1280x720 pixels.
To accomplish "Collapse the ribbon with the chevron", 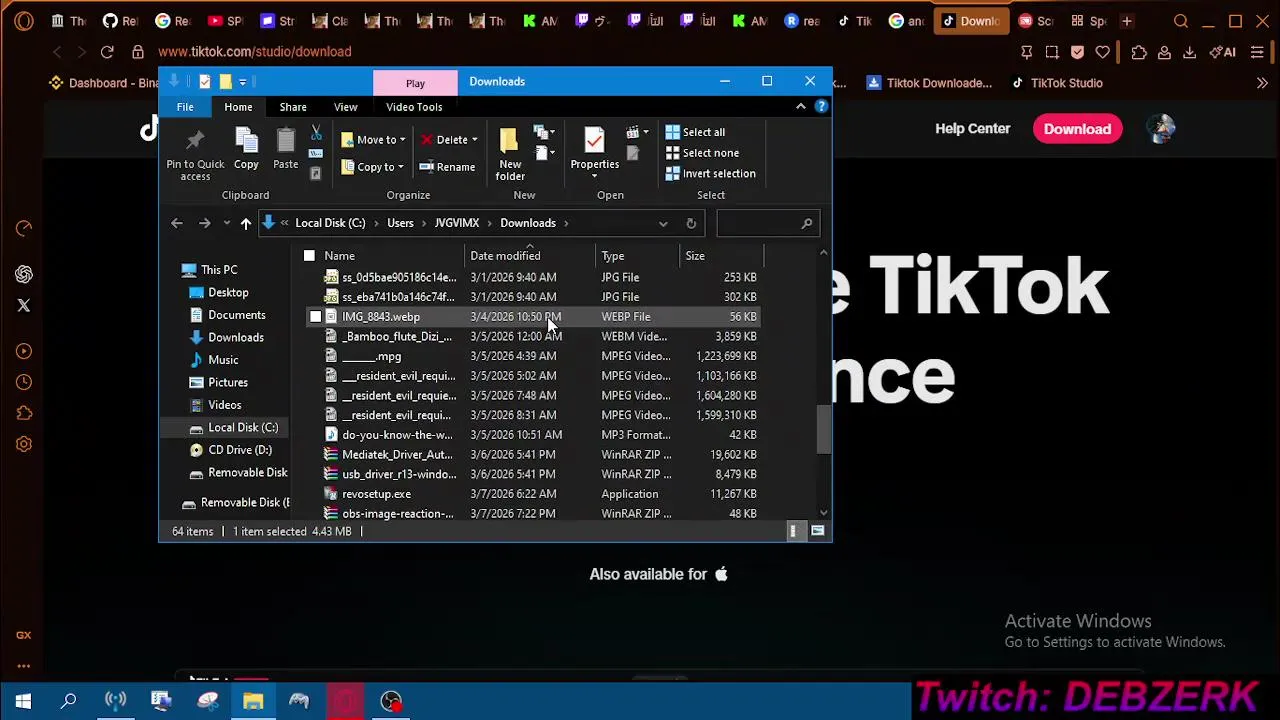I will pos(800,106).
